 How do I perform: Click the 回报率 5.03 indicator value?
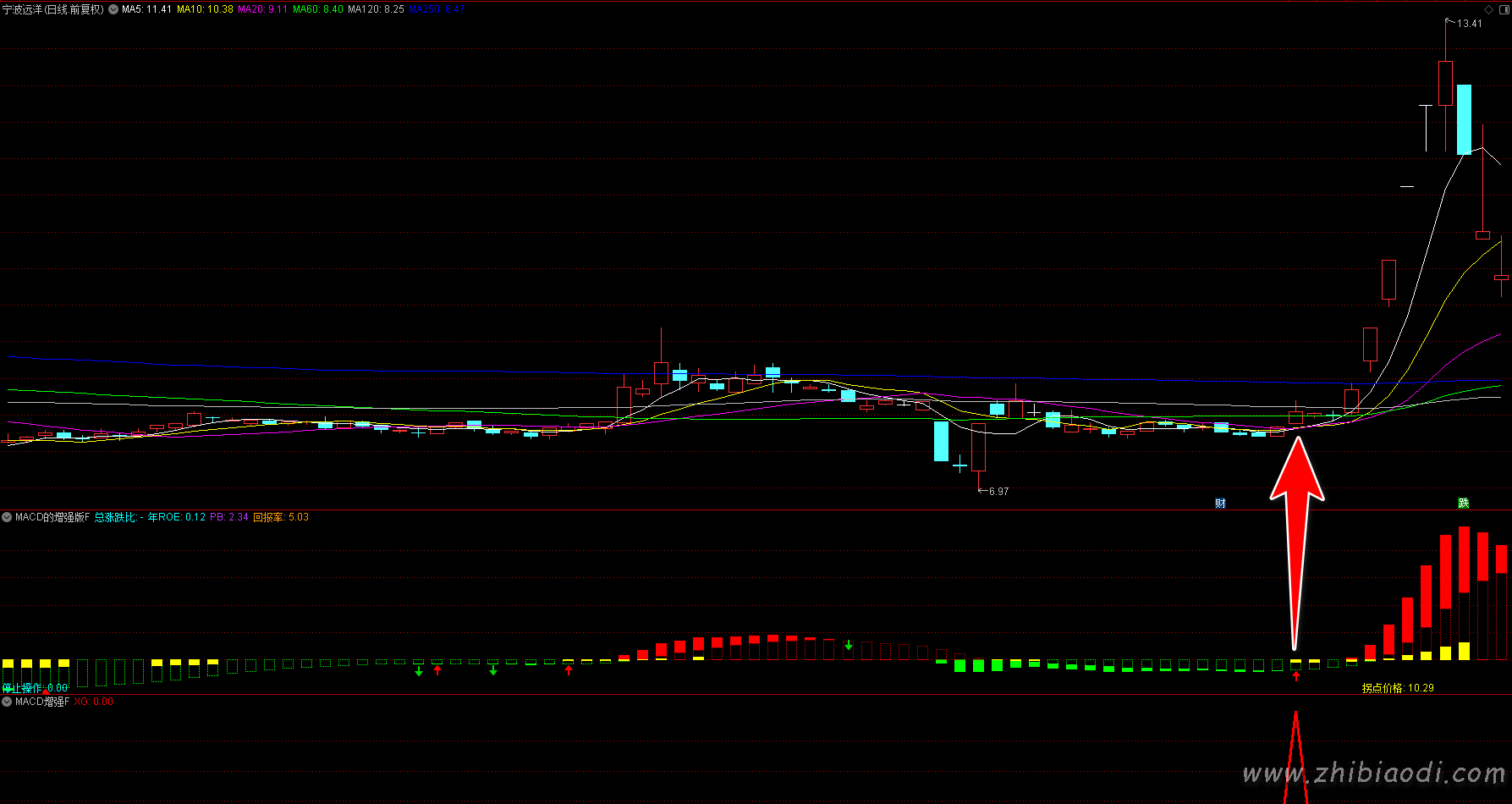coord(281,517)
